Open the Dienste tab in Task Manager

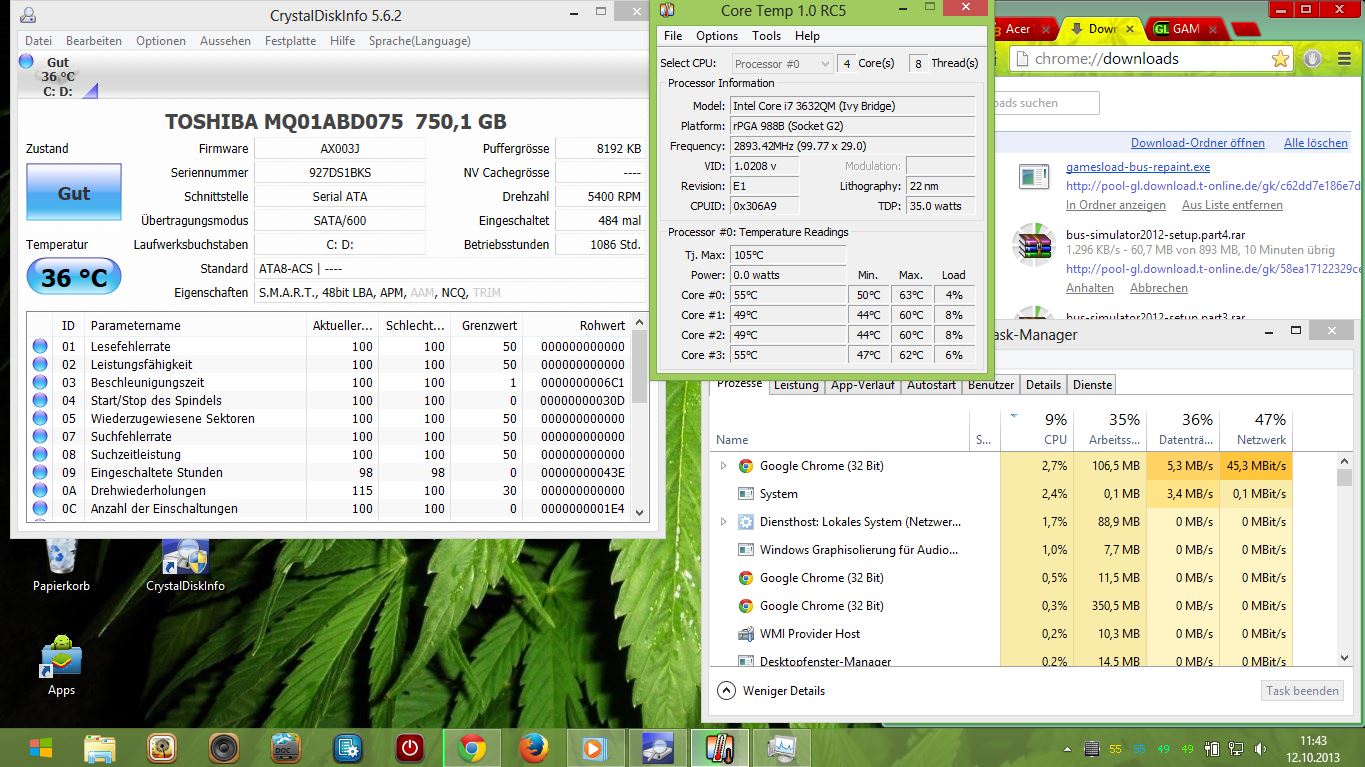[x=1091, y=385]
